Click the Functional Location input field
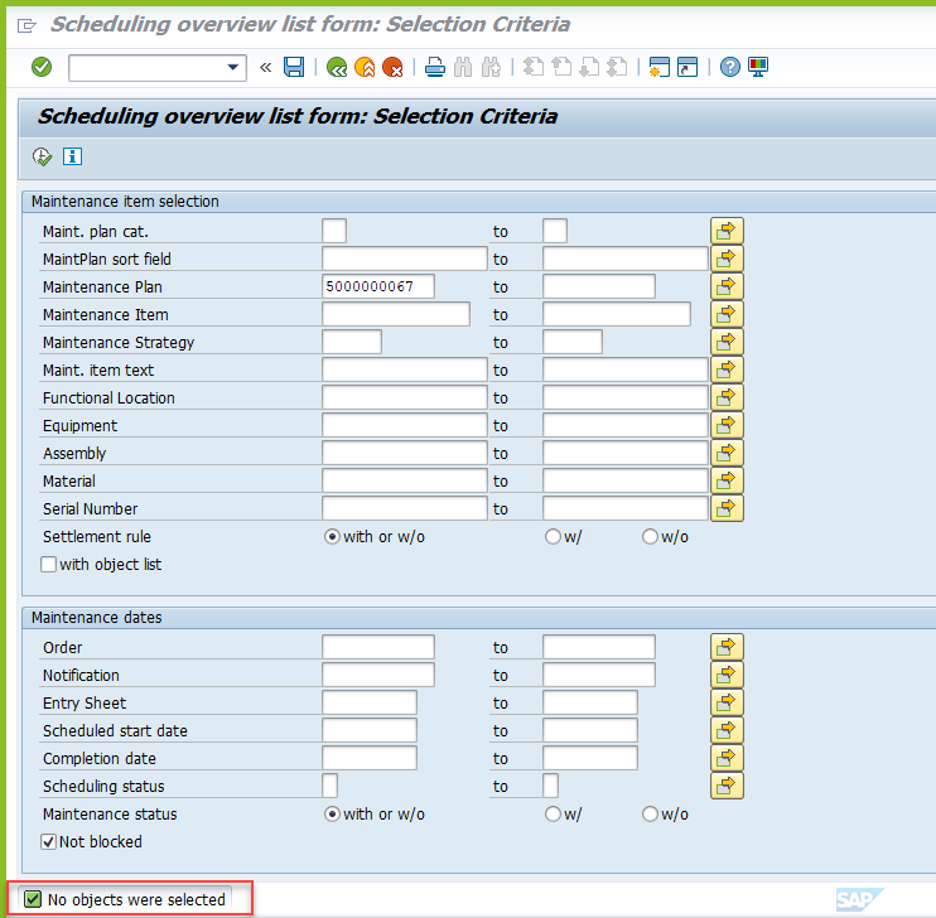The image size is (936, 918). point(404,398)
